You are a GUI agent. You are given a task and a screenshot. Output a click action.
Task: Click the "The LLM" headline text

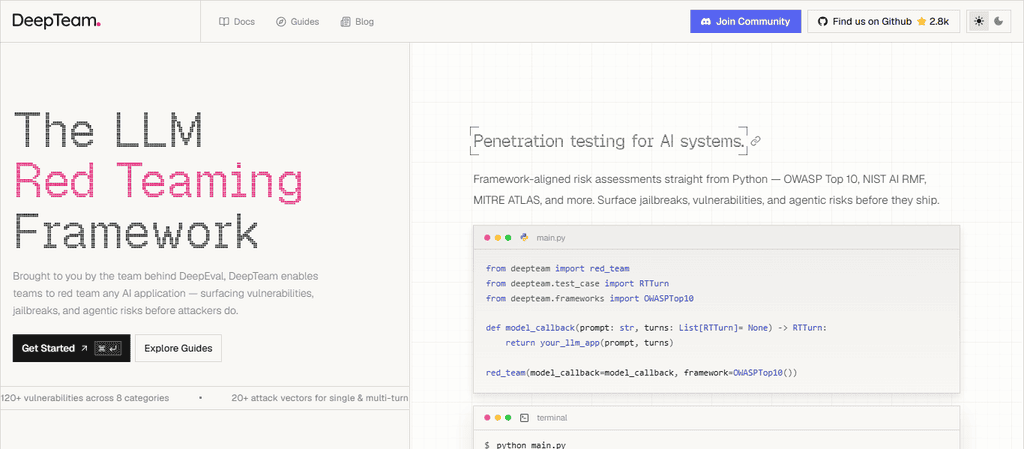click(108, 130)
